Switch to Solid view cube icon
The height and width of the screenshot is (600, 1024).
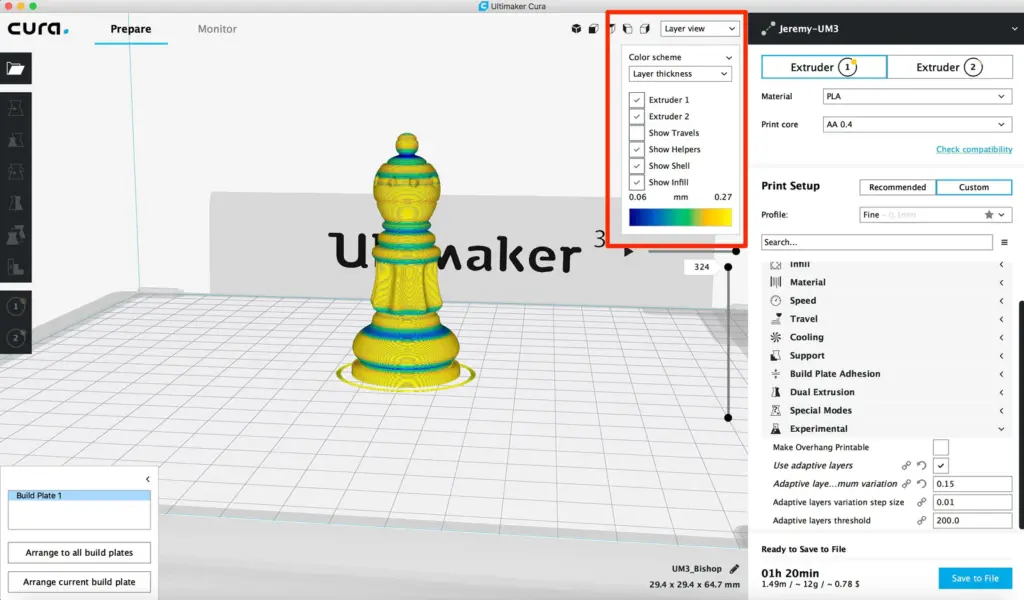[x=577, y=28]
